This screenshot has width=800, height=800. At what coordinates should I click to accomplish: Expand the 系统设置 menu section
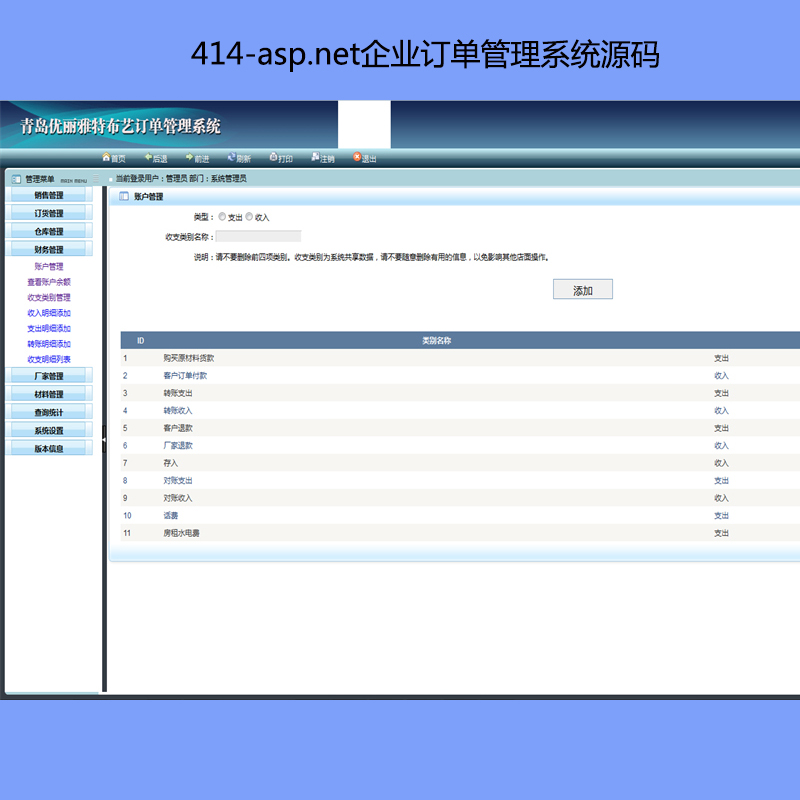(x=48, y=431)
